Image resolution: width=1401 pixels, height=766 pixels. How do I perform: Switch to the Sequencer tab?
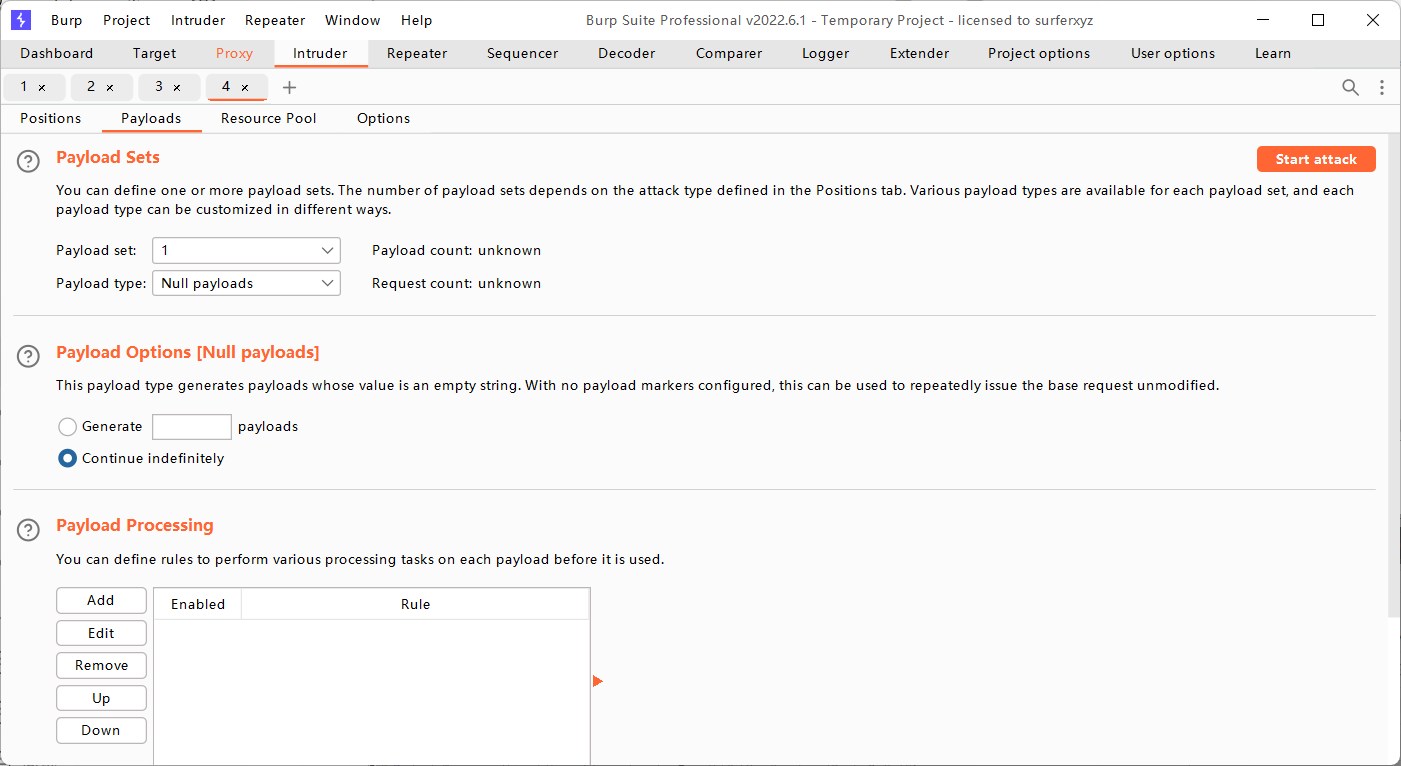tap(523, 54)
